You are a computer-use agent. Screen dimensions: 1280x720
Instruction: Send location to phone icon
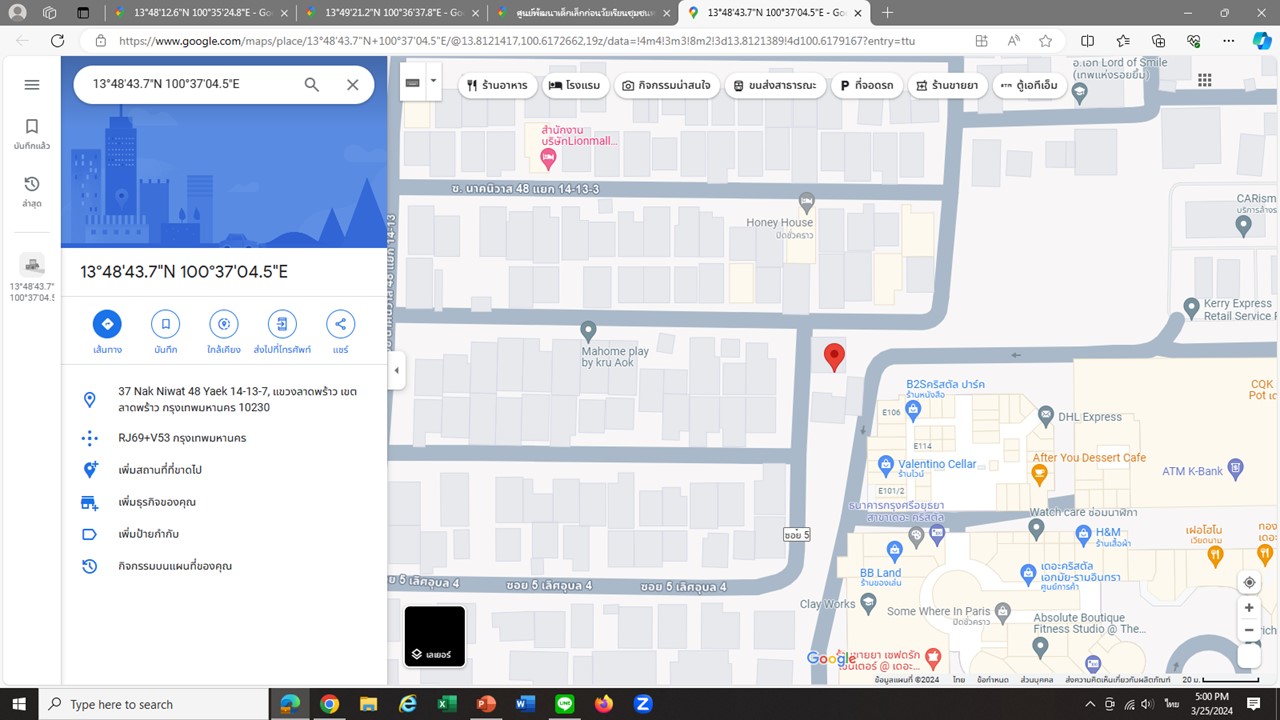282,324
